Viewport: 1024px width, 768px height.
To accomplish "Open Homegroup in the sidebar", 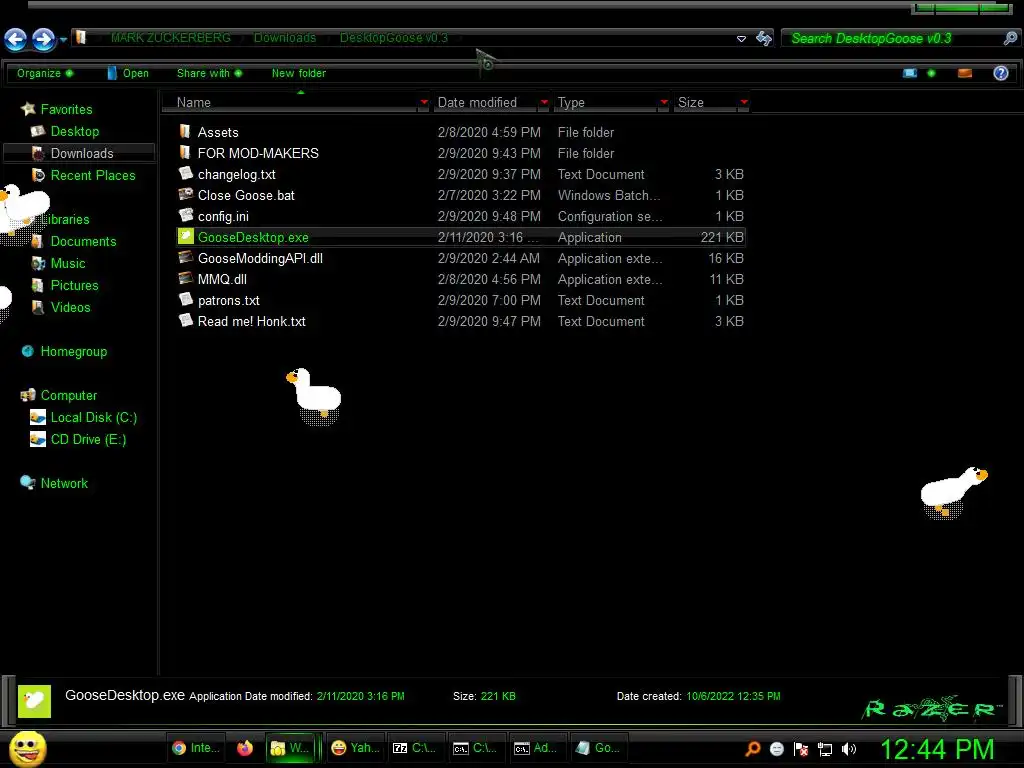I will pos(63,351).
